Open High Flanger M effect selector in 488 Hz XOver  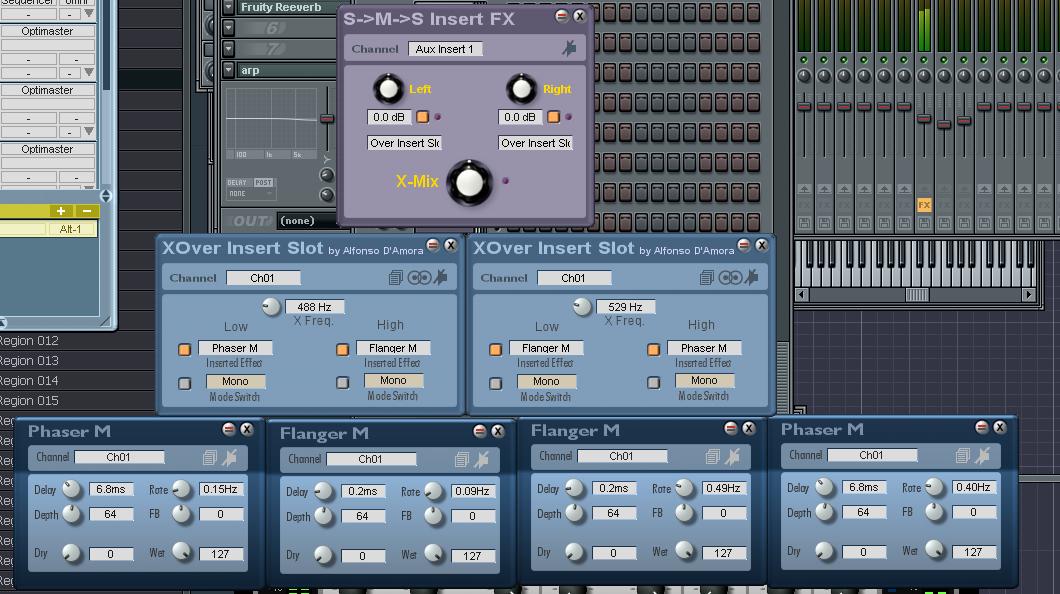tap(393, 348)
